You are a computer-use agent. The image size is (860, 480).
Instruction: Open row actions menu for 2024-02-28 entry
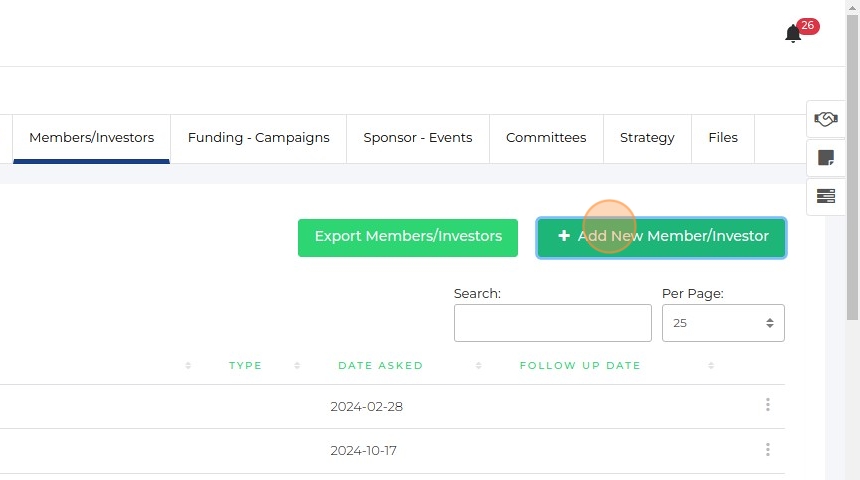point(767,405)
